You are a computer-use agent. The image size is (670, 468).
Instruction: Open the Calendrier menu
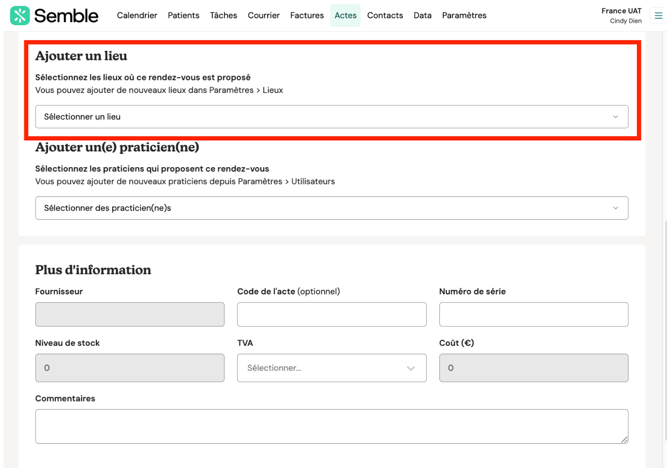tap(137, 16)
